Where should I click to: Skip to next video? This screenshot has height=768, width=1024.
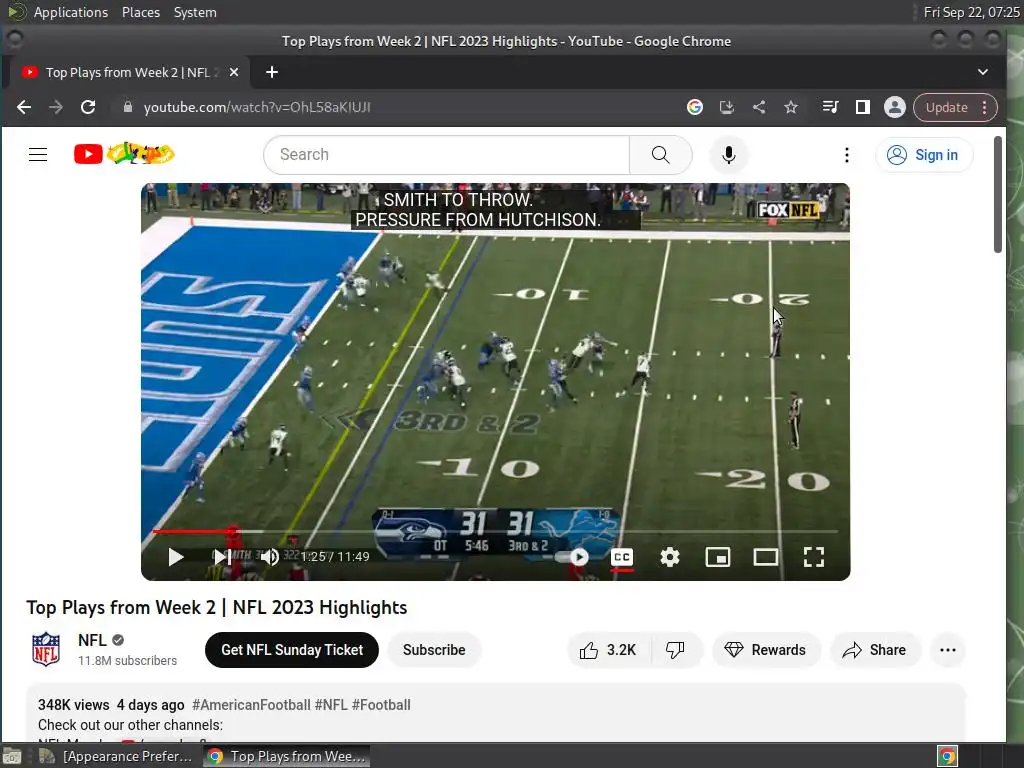click(x=222, y=557)
